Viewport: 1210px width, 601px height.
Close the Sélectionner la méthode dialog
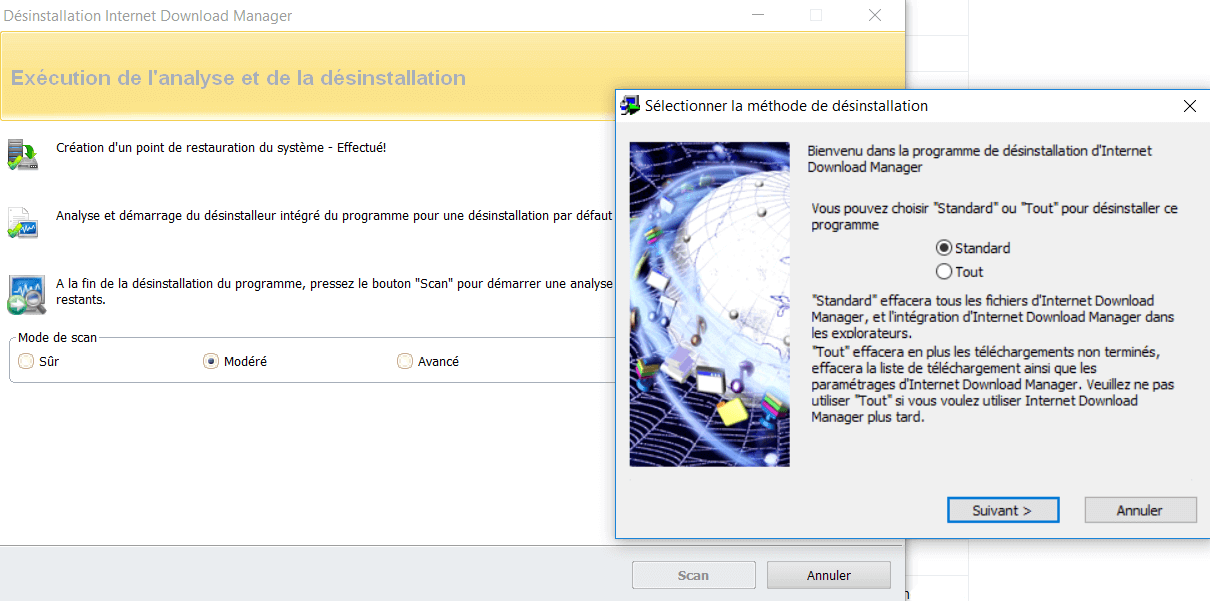tap(1189, 105)
